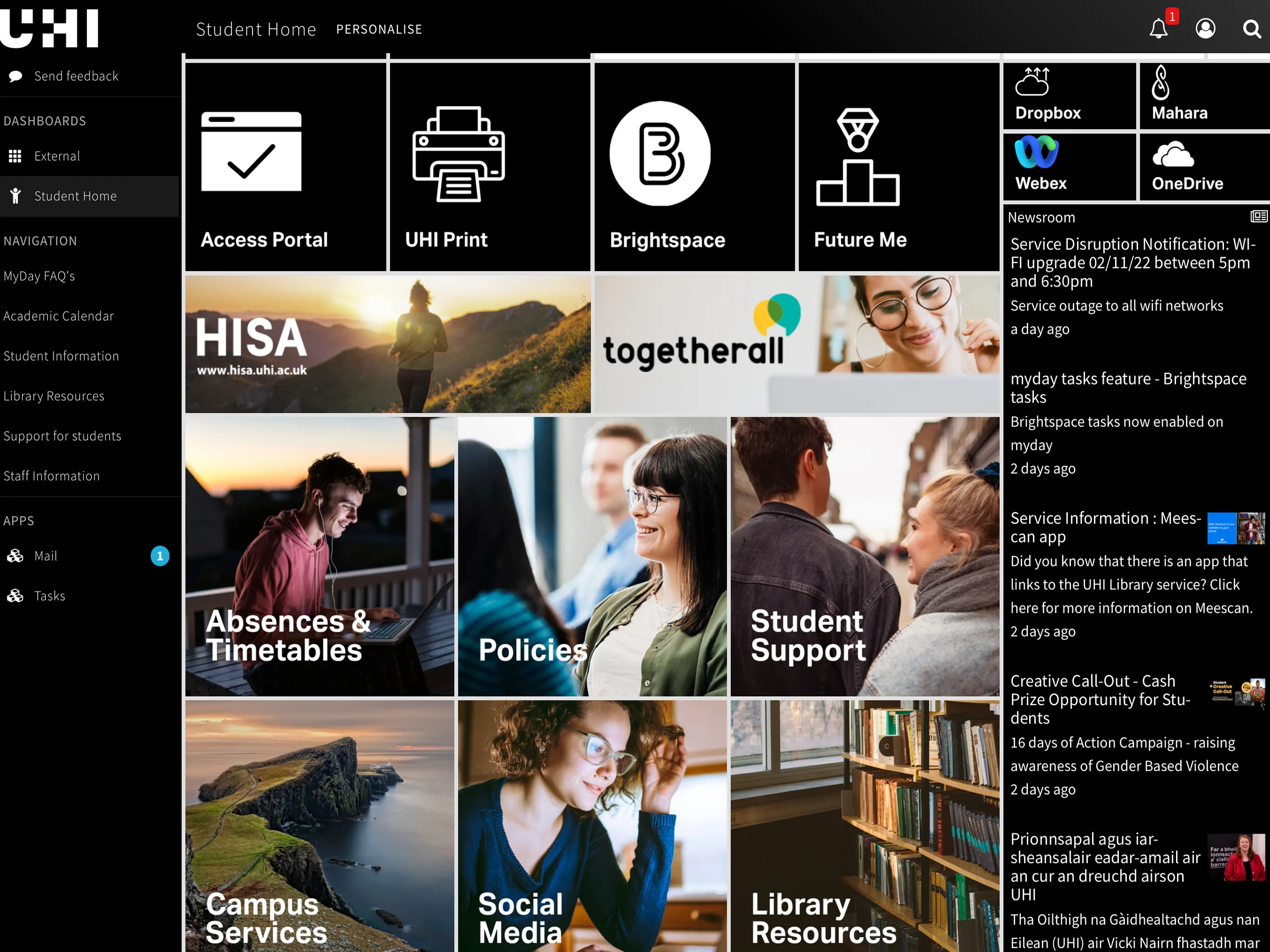
Task: Click the notifications bell icon
Action: pos(1160,27)
